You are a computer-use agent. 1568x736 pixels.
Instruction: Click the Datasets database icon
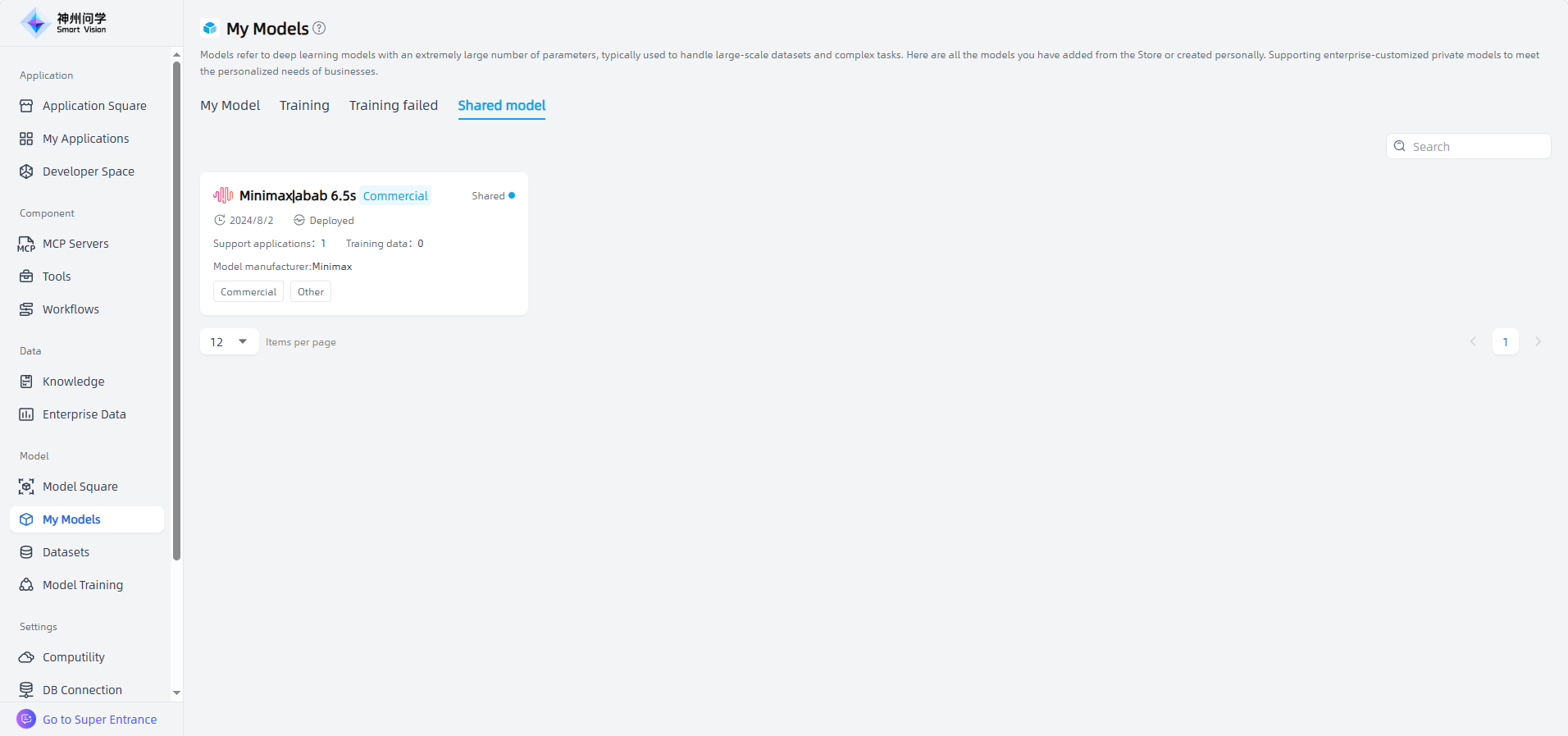click(26, 552)
